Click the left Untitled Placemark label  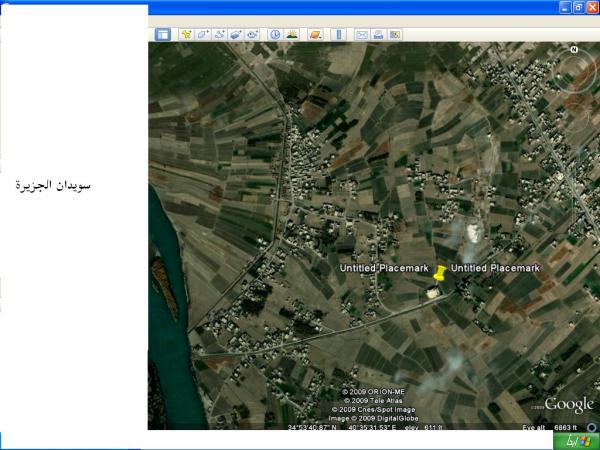coord(383,269)
